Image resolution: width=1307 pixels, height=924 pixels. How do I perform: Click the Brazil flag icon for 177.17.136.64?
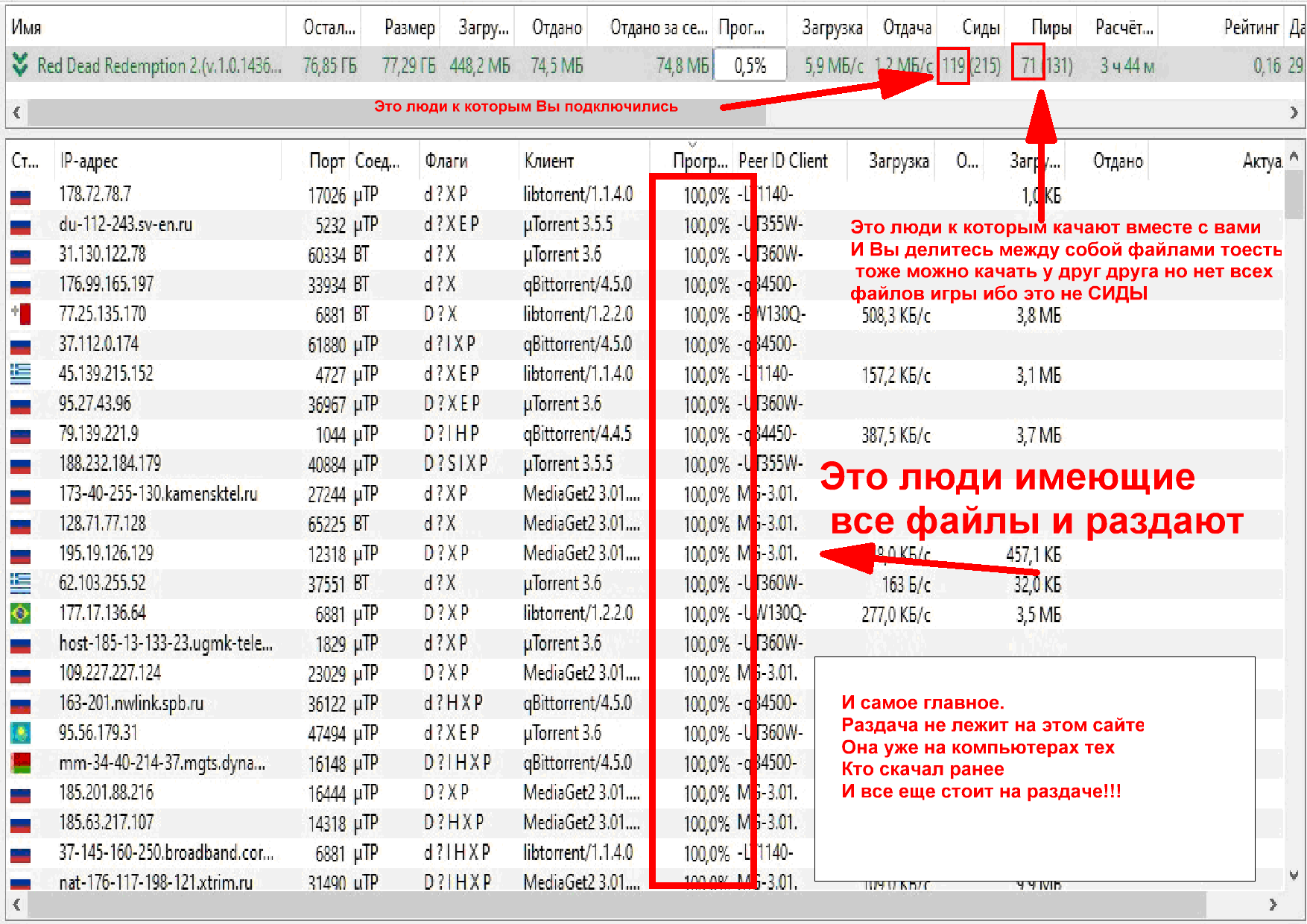[x=20, y=614]
